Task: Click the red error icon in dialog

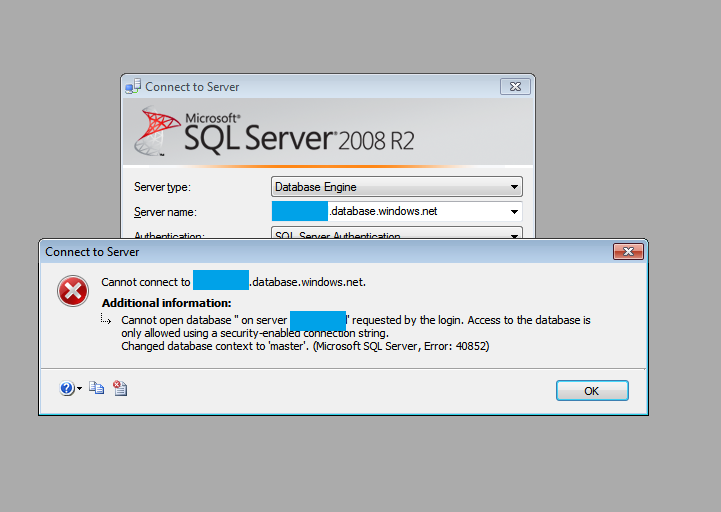Action: coord(73,291)
